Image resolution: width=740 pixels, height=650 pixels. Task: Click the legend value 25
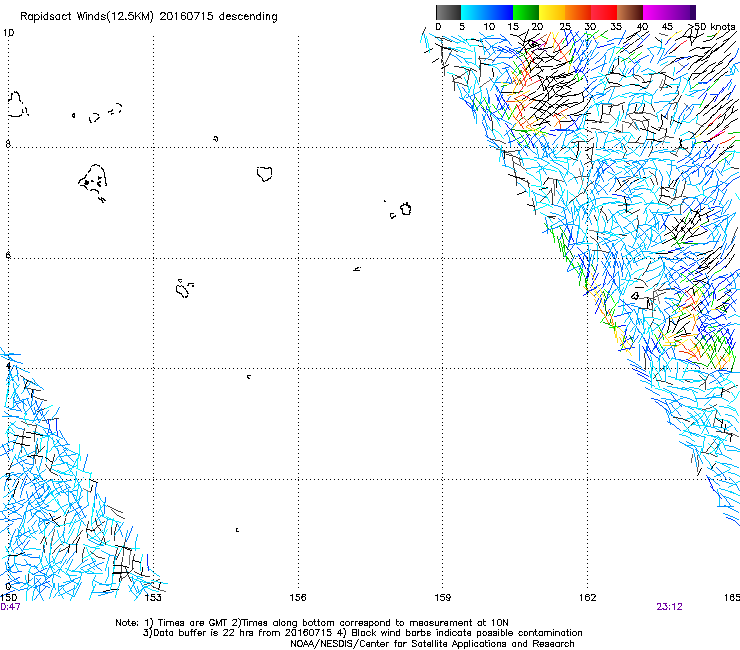tap(565, 27)
